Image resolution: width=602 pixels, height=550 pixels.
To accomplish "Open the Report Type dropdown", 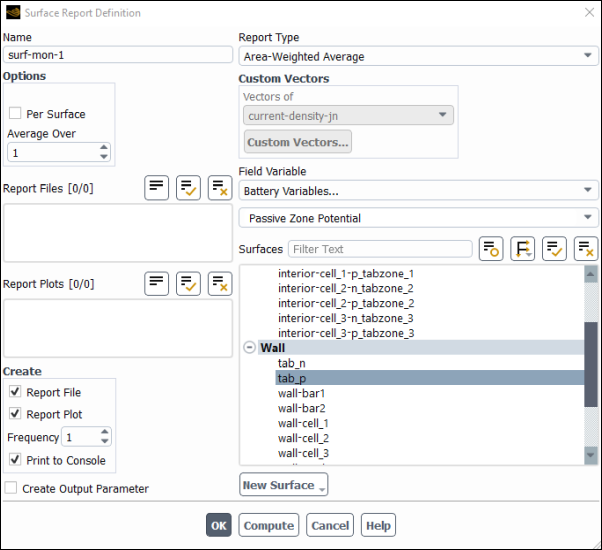I will click(x=417, y=57).
